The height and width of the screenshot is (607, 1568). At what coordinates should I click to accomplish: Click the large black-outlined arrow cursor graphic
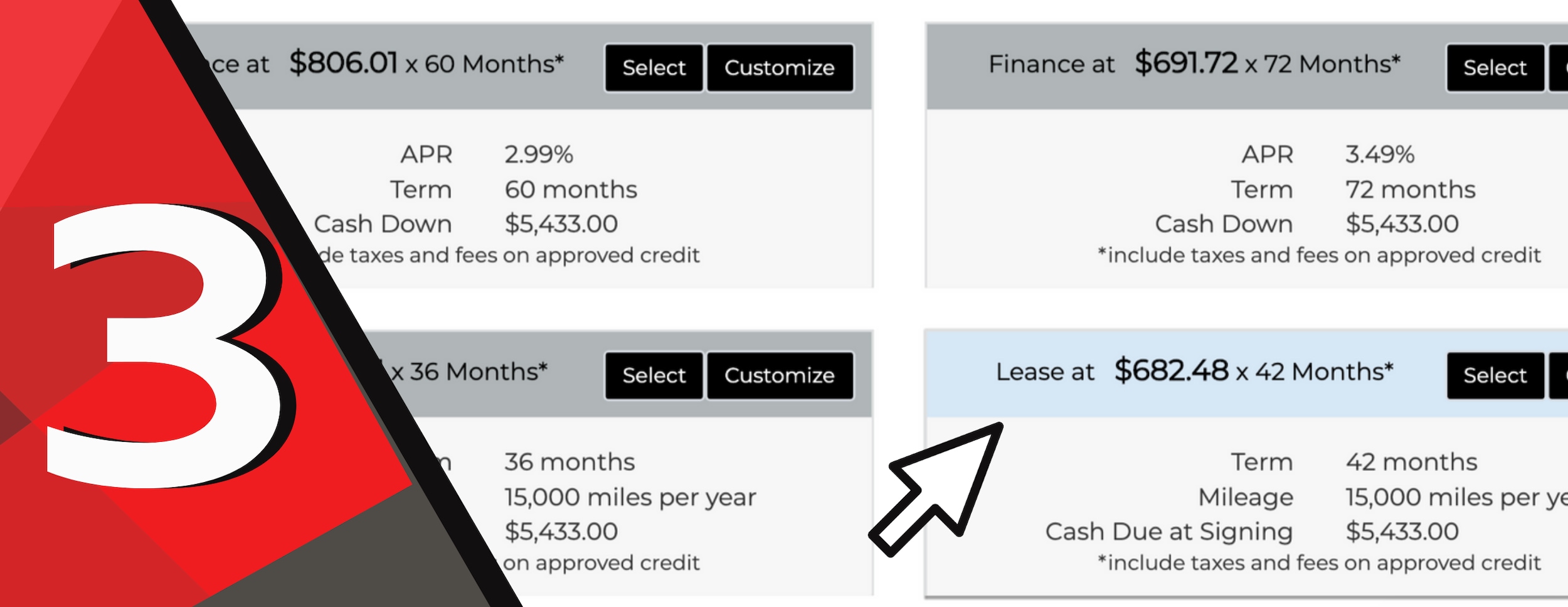pos(936,489)
